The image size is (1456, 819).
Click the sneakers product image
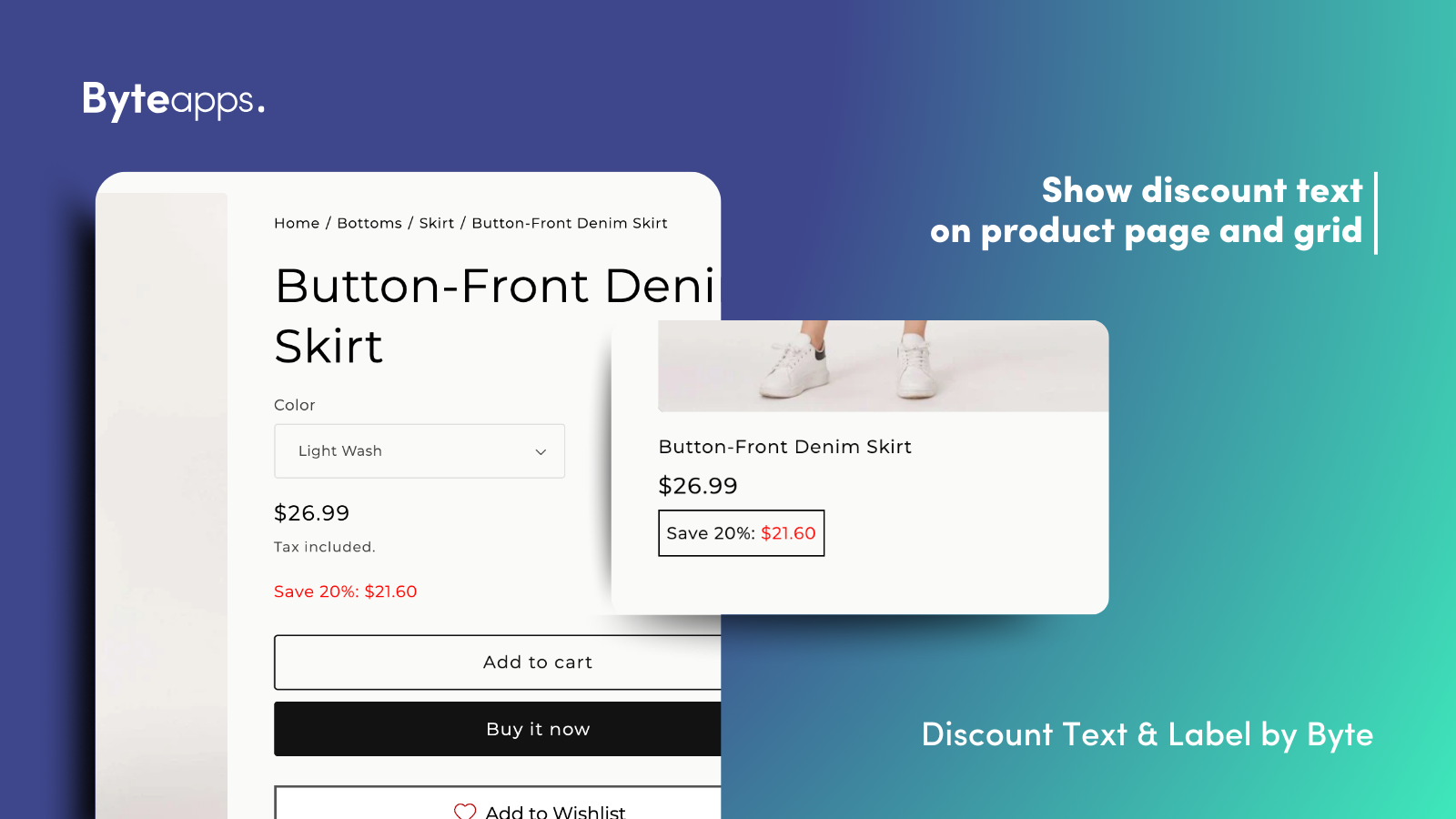pos(881,366)
